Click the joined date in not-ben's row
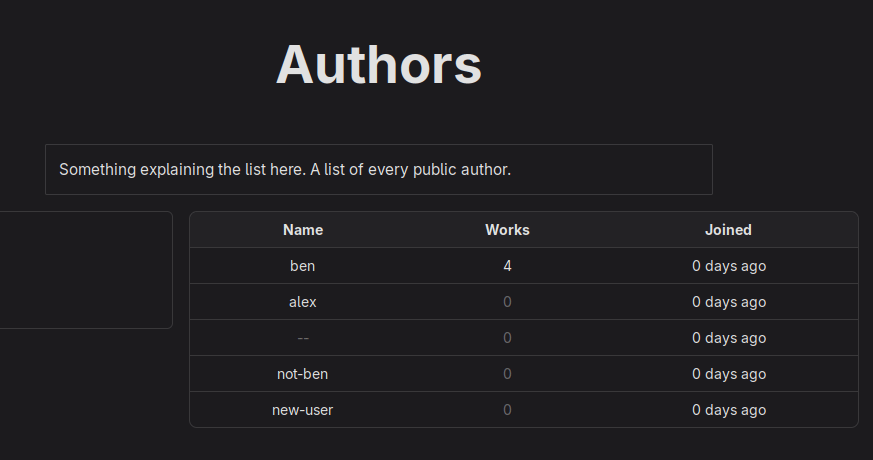Image resolution: width=873 pixels, height=460 pixels. pos(729,374)
